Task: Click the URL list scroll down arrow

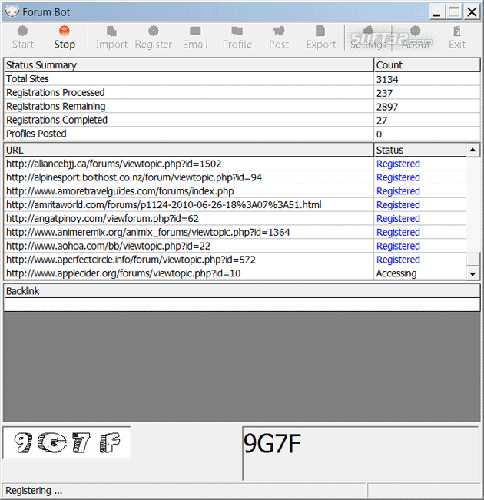Action: tap(473, 274)
